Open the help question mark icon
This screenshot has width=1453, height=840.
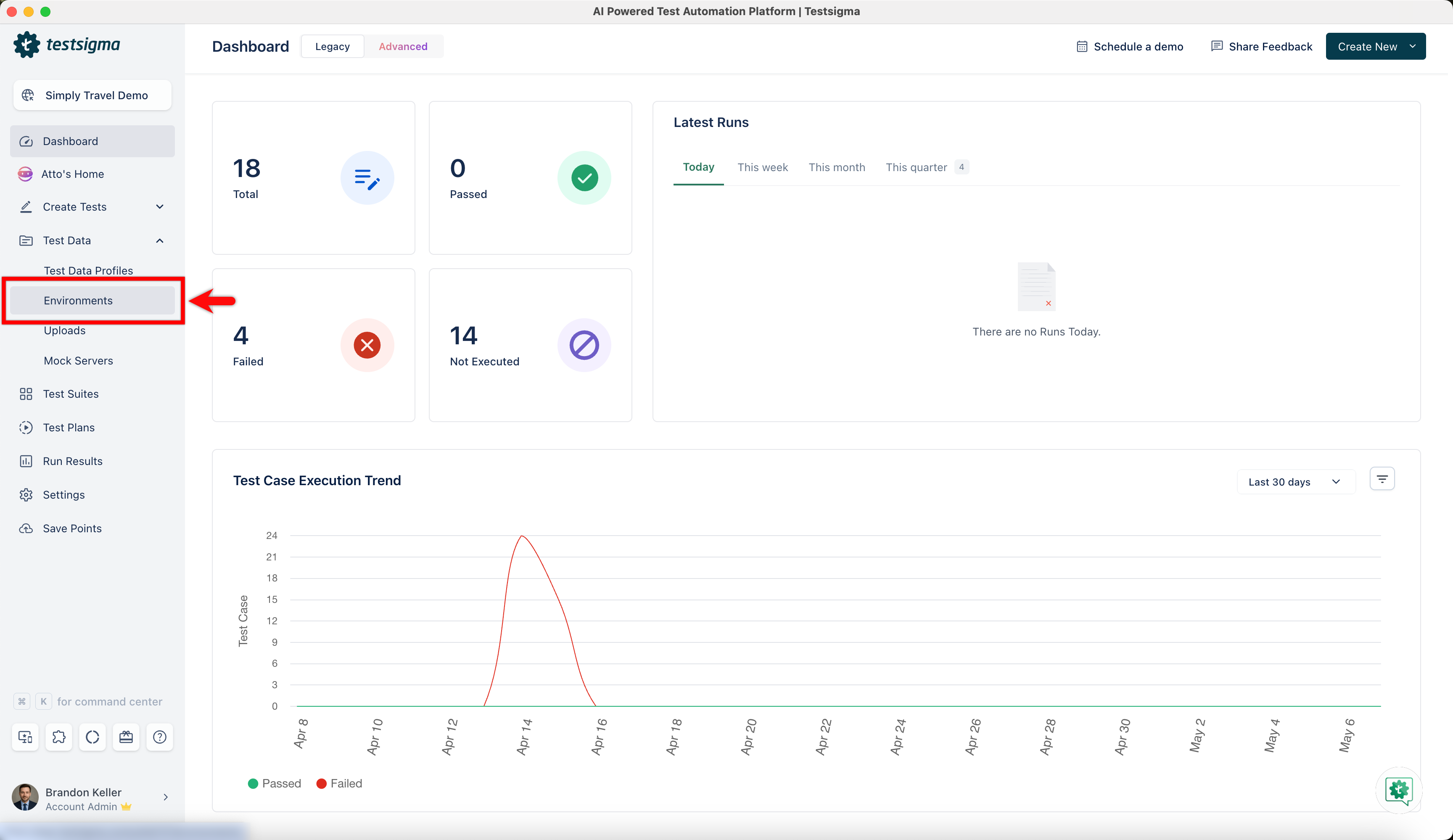click(x=160, y=737)
